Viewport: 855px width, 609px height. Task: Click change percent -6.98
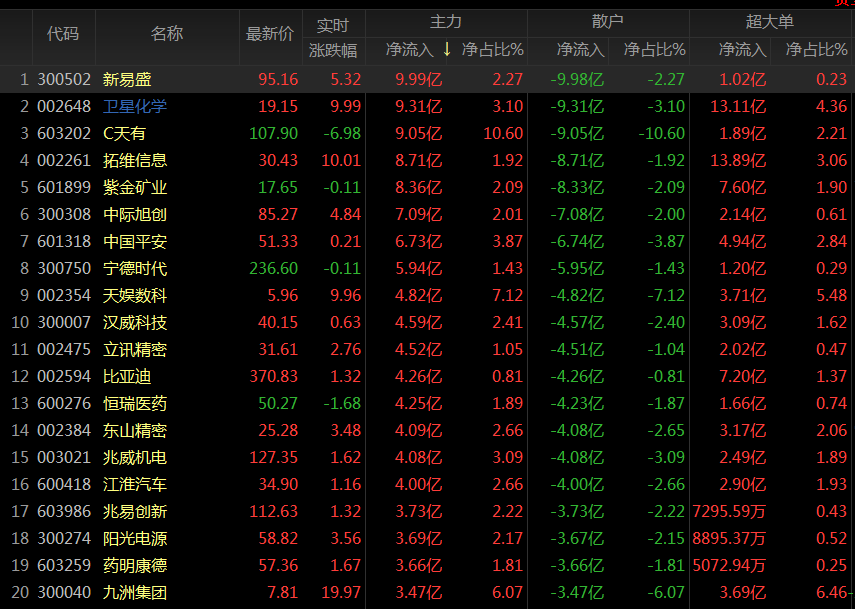click(342, 134)
